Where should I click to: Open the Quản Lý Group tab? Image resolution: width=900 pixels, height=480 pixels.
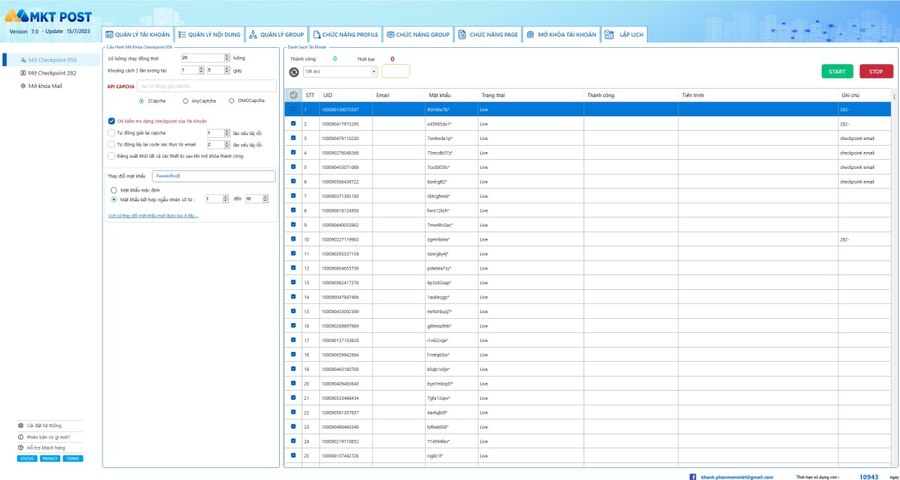pyautogui.click(x=277, y=34)
